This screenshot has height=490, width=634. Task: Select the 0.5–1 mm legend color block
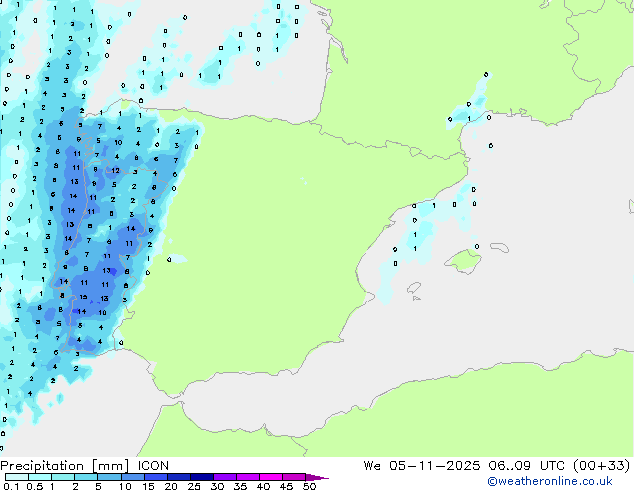[40, 477]
